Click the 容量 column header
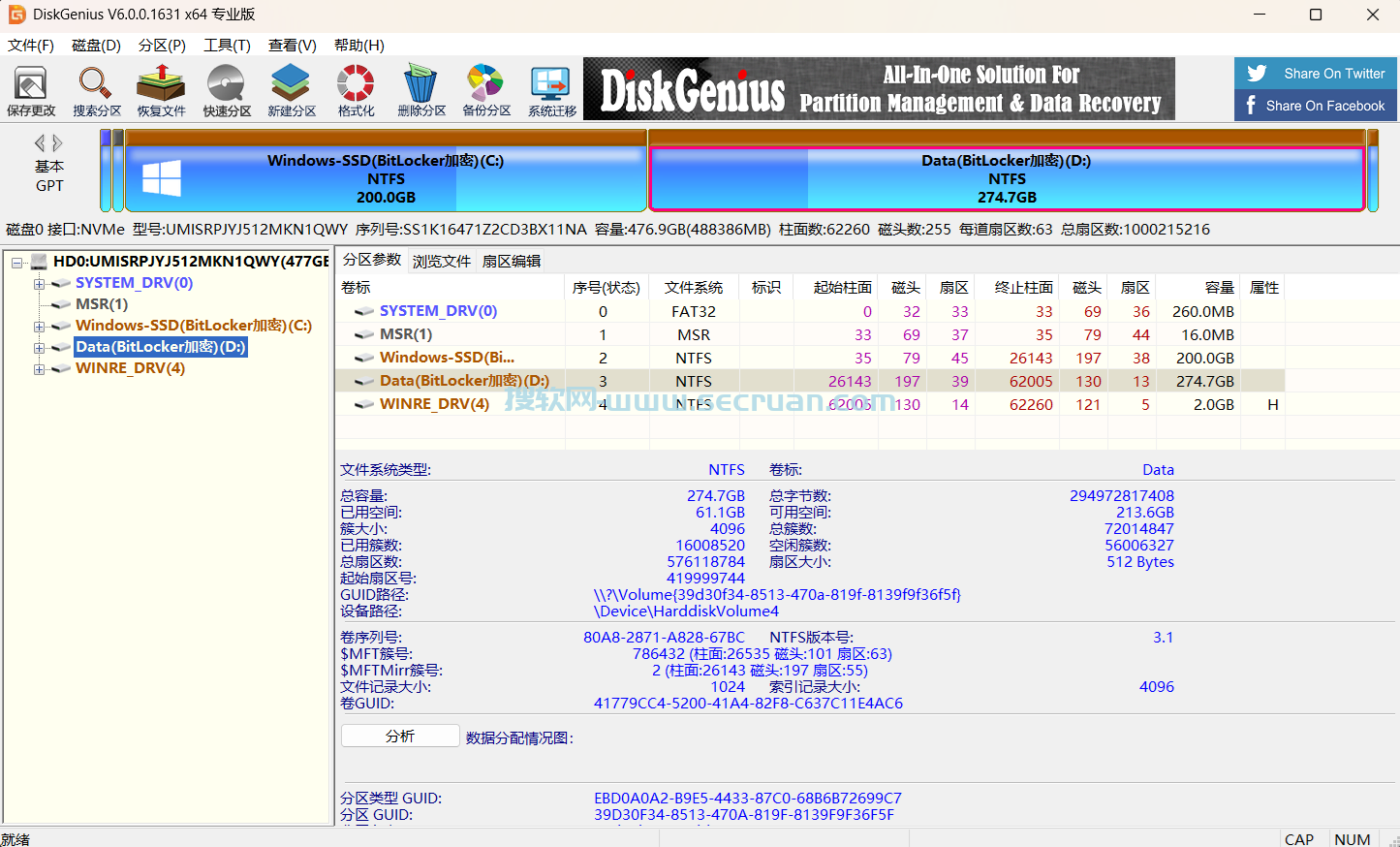Screen dimensions: 1400x847 click(1199, 288)
